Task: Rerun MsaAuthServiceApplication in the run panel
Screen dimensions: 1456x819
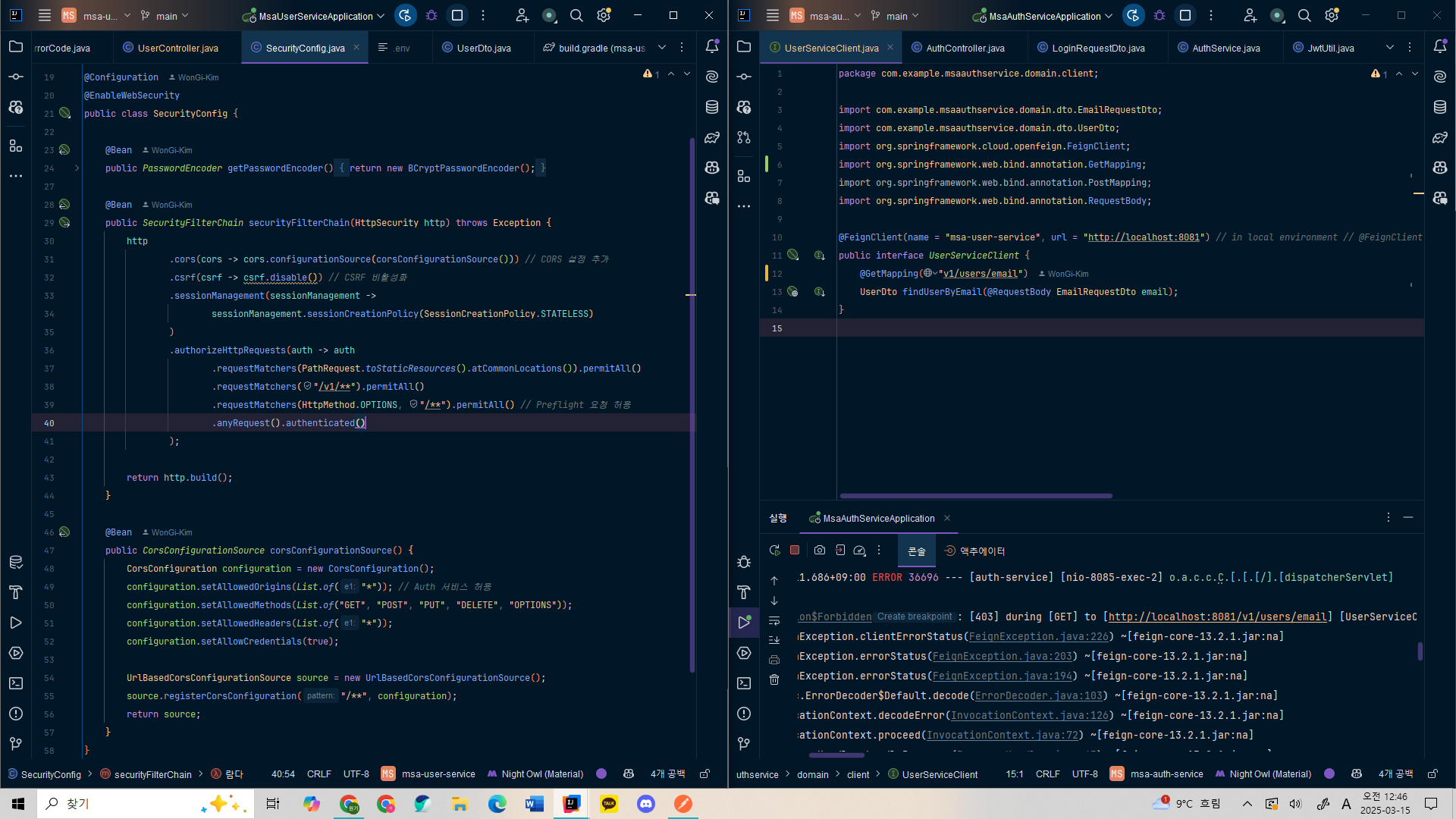Action: pyautogui.click(x=774, y=551)
